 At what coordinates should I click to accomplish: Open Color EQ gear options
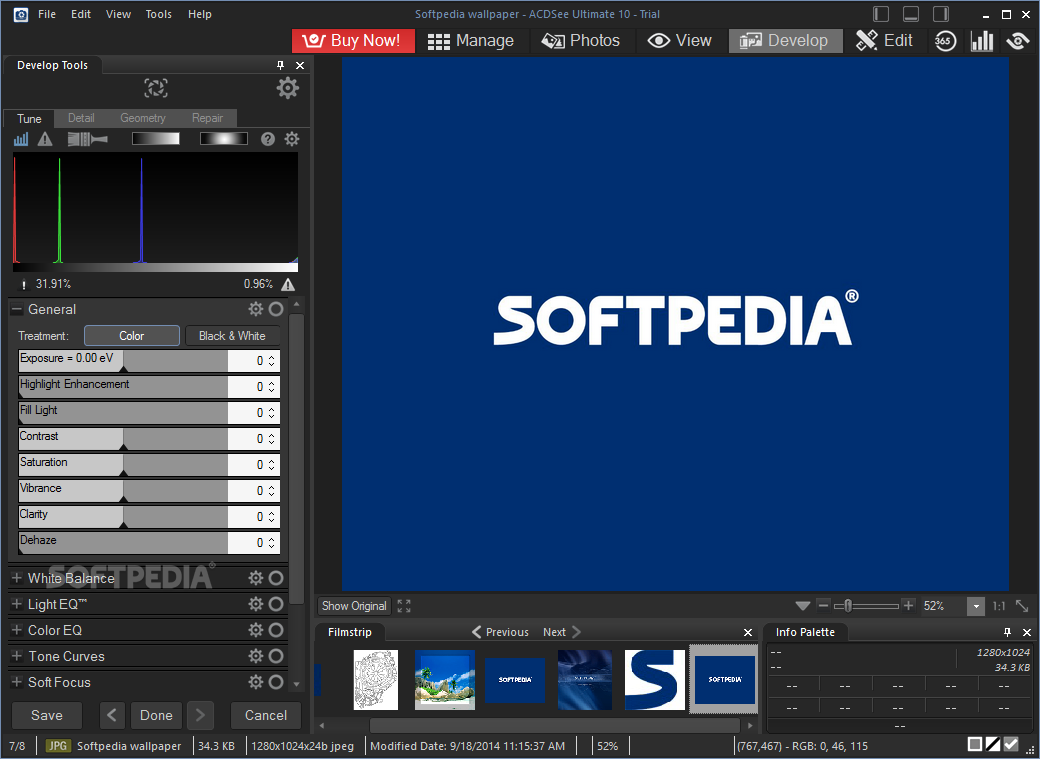point(255,630)
